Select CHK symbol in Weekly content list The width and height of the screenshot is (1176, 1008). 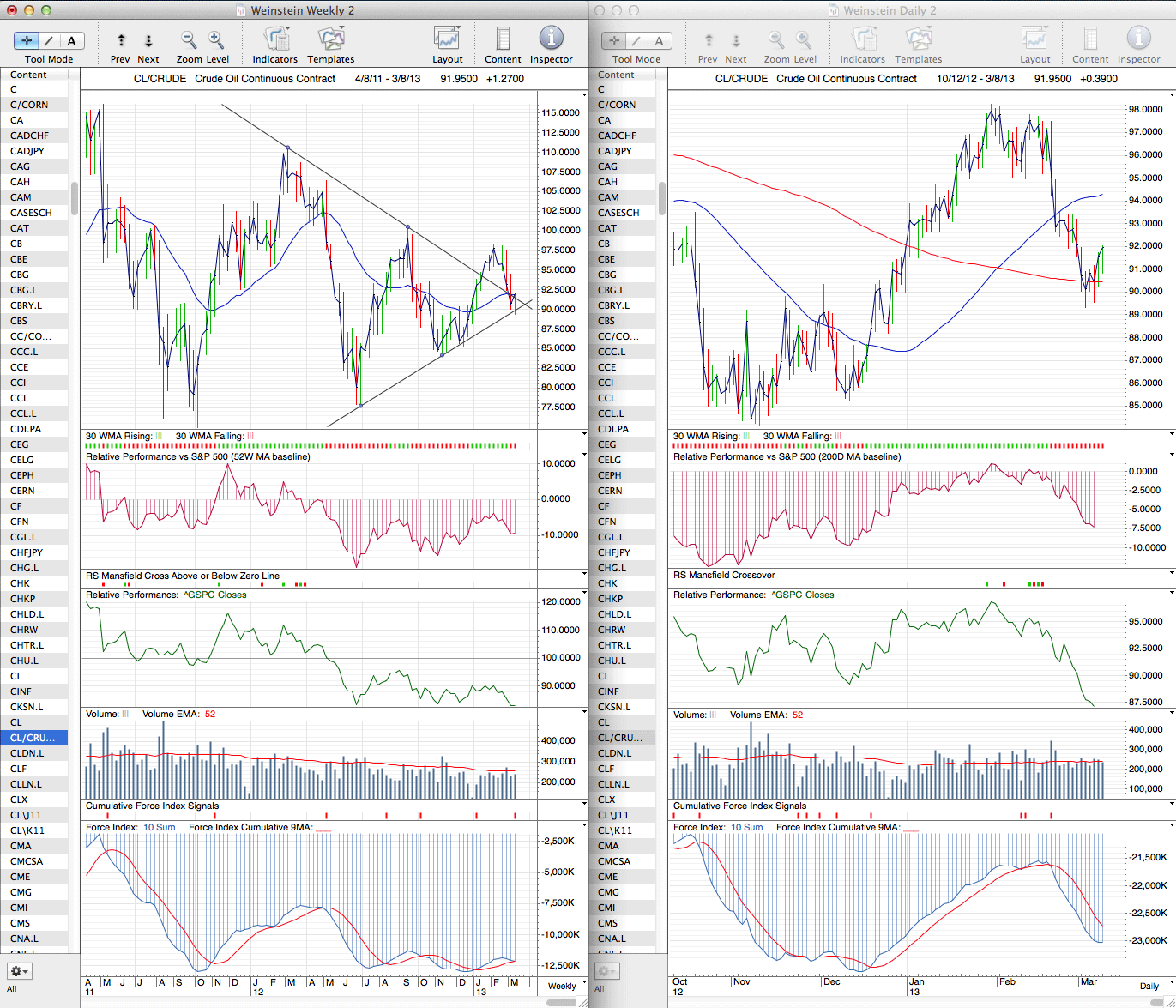click(x=20, y=583)
